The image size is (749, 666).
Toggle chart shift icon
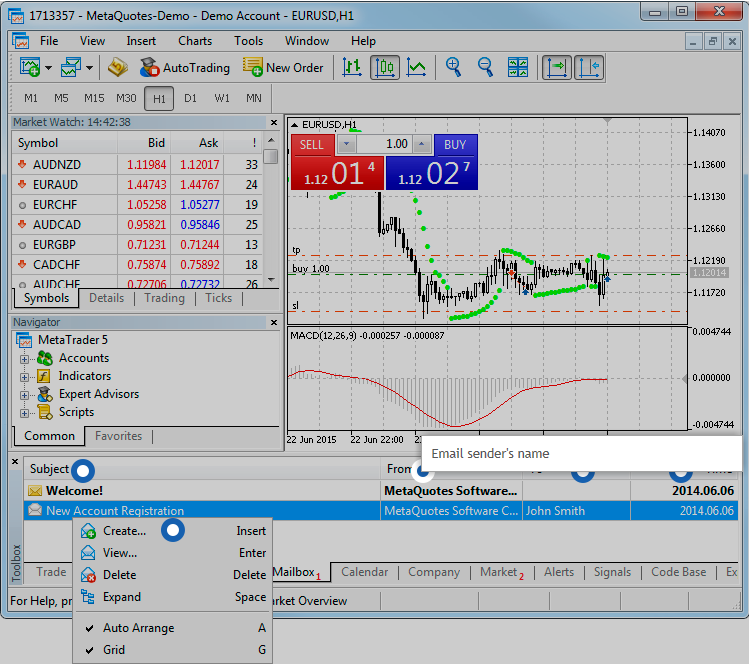[589, 67]
